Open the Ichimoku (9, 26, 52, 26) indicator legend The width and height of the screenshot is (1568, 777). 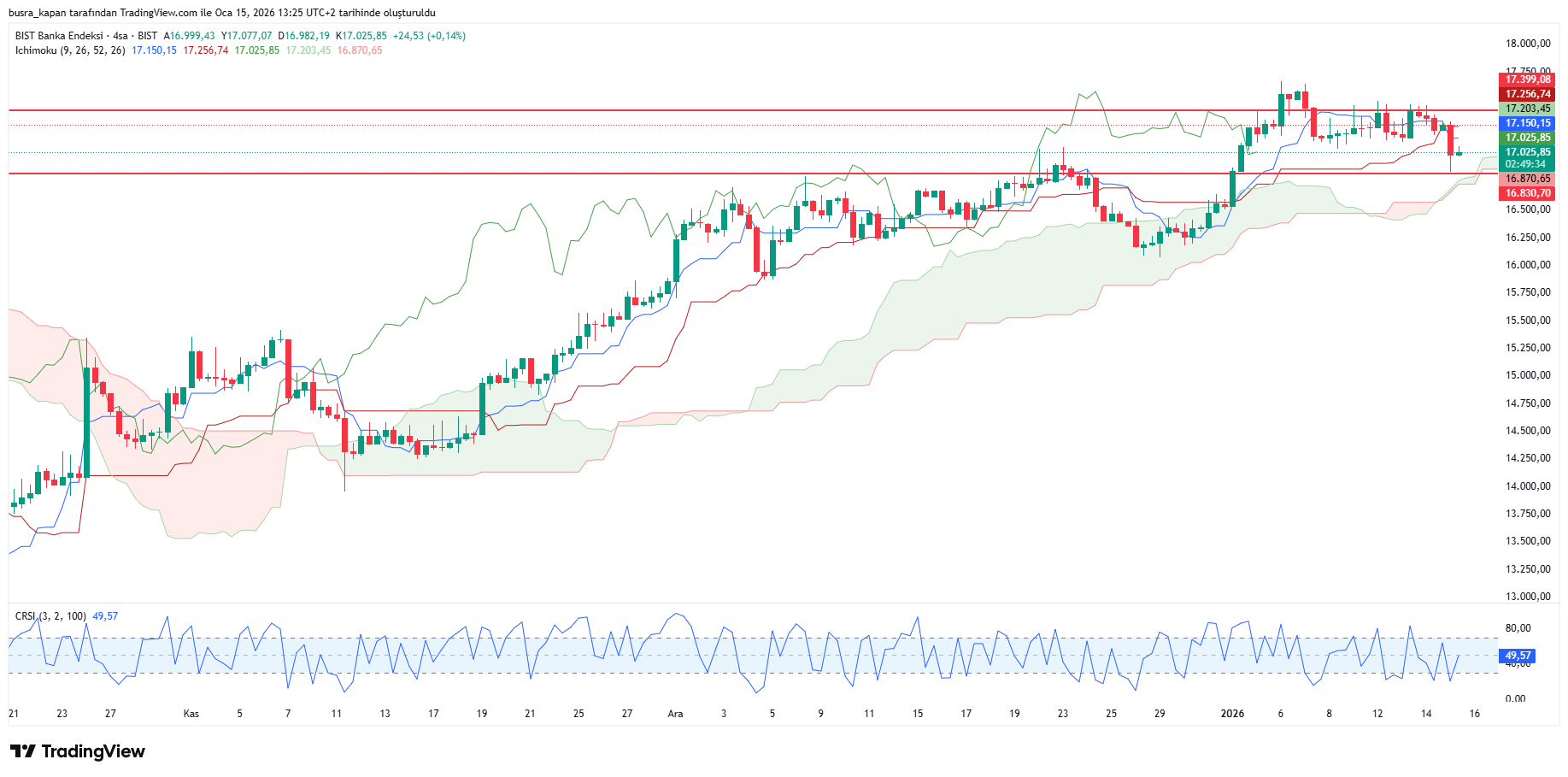[x=70, y=50]
